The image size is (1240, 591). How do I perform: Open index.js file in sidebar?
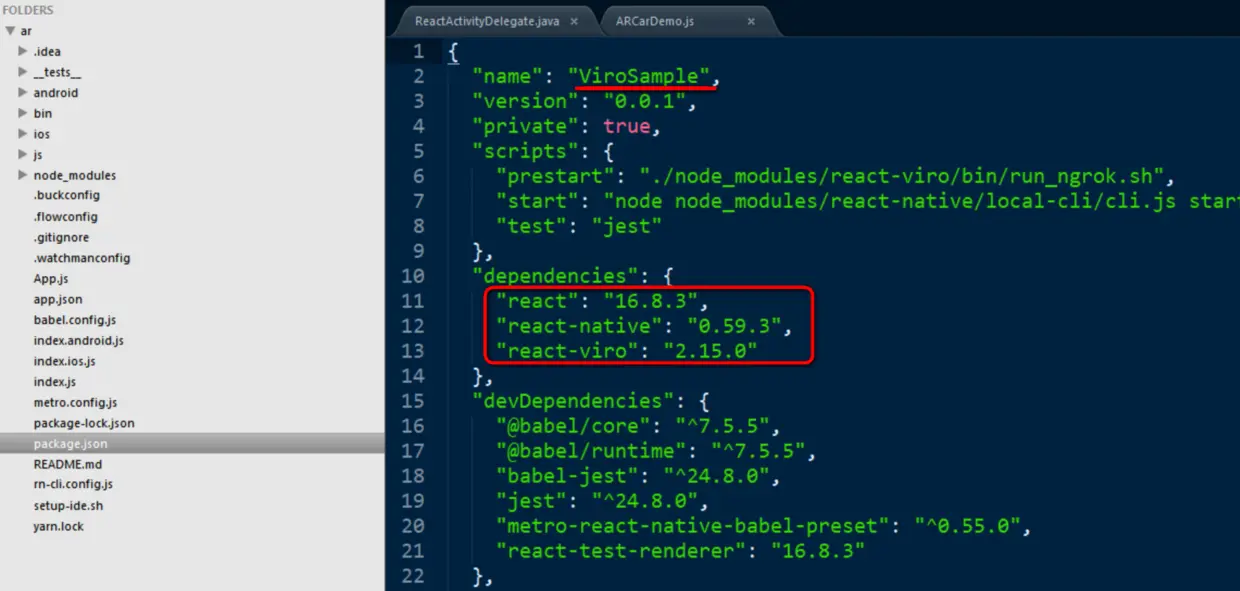(54, 382)
